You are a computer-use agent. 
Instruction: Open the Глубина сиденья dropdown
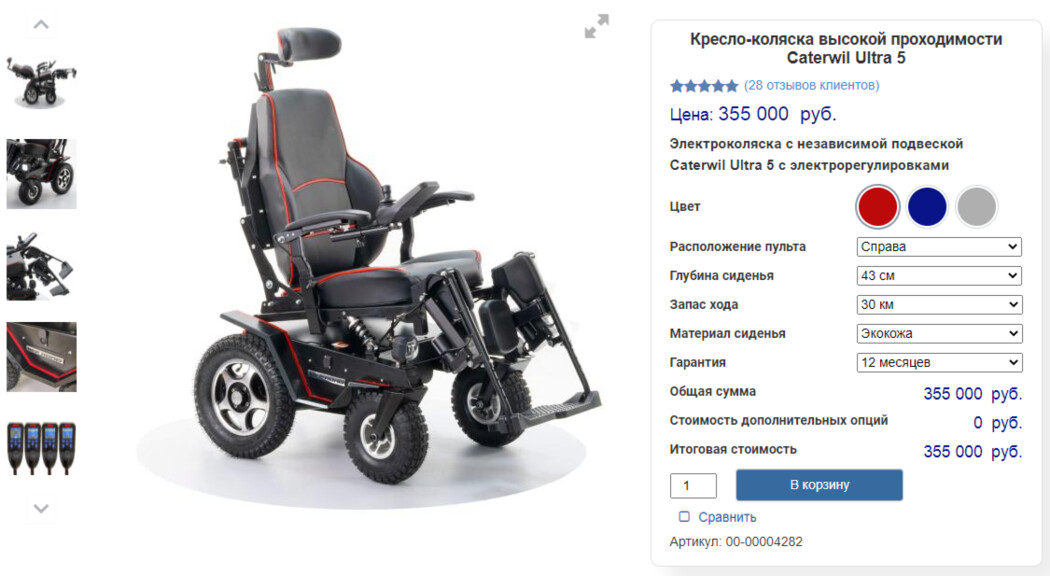[x=939, y=275]
